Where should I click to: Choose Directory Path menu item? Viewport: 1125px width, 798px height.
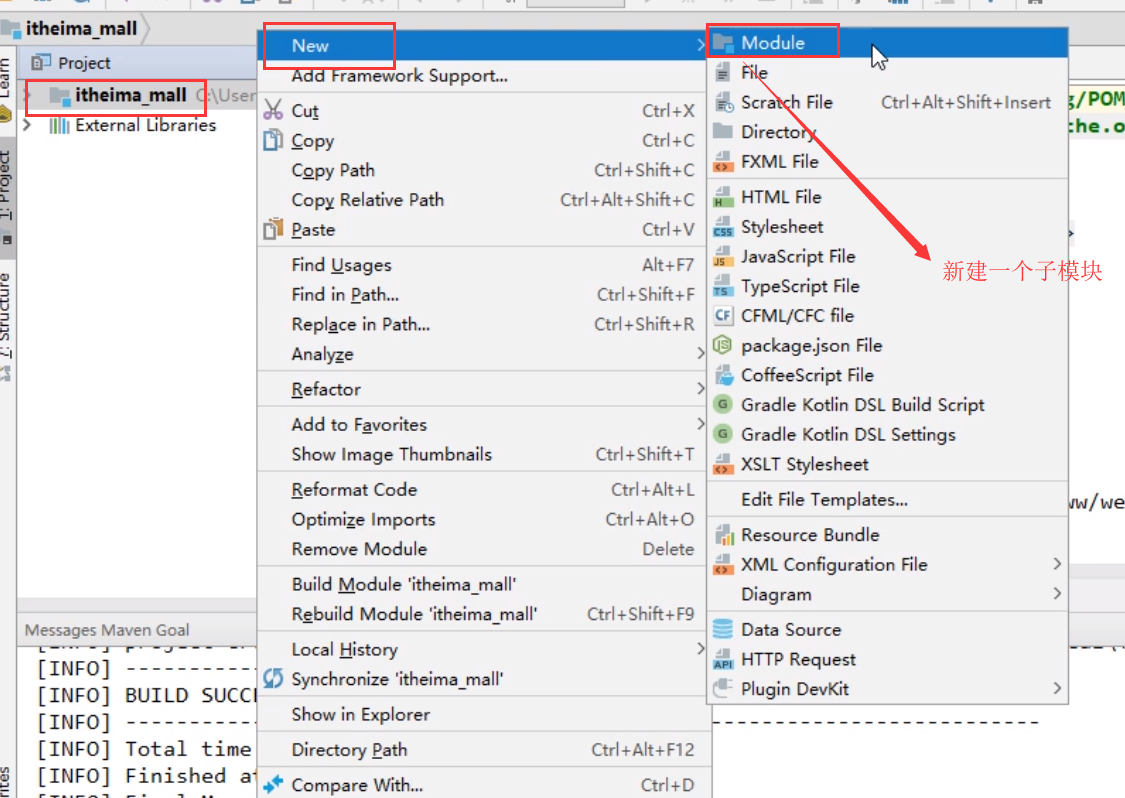(x=484, y=750)
